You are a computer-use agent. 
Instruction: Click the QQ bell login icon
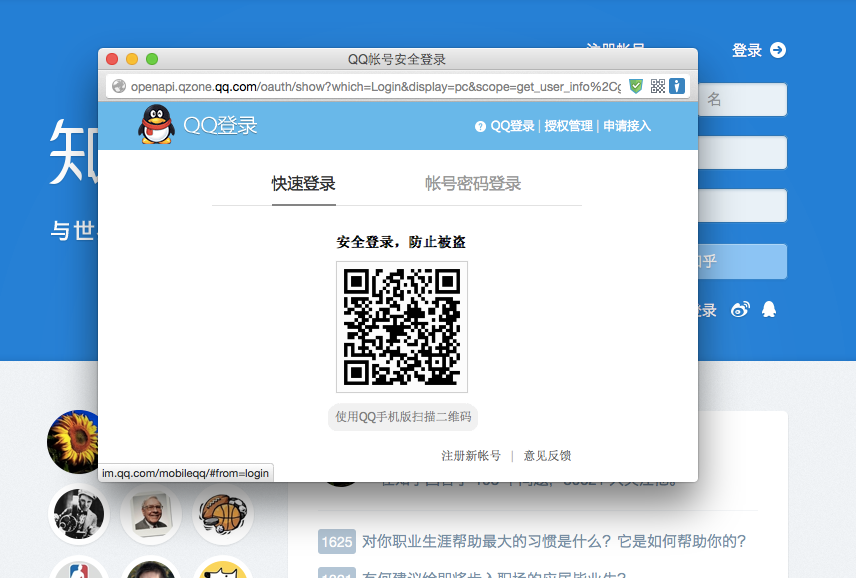(x=768, y=310)
